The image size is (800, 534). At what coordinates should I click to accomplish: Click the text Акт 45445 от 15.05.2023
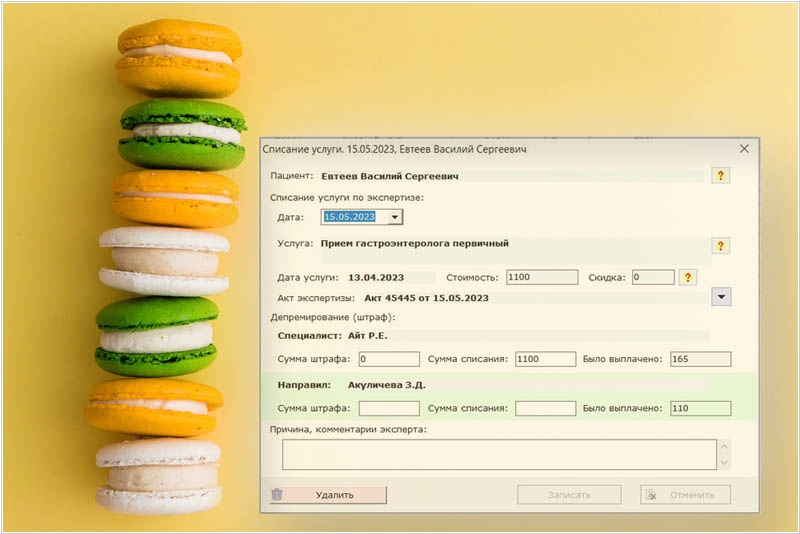tap(427, 298)
